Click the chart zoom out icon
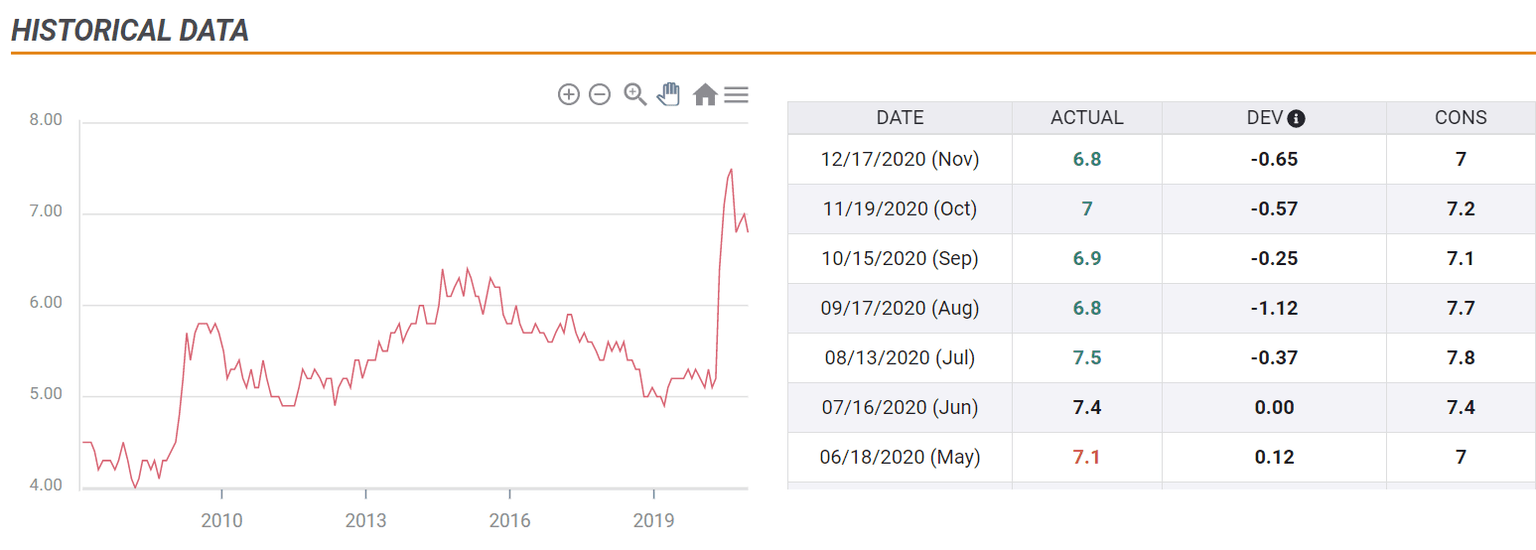Image resolution: width=1536 pixels, height=550 pixels. coord(600,95)
